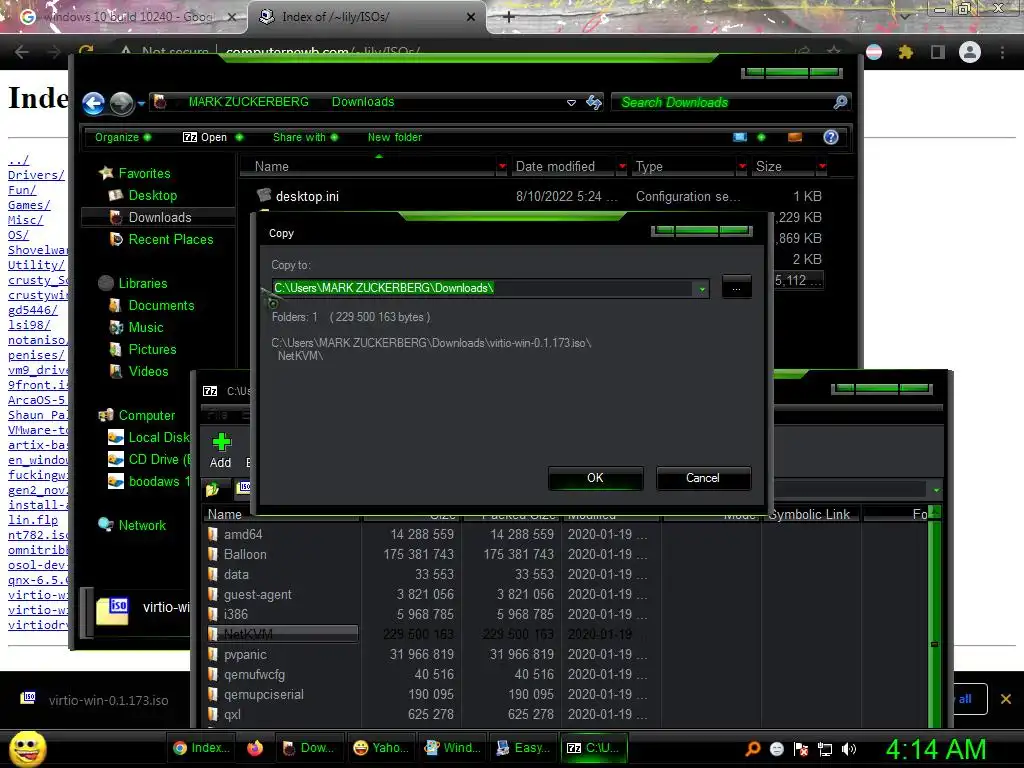Viewport: 1024px width, 768px height.
Task: Click Cancel in the Copy dialog
Action: pyautogui.click(x=703, y=478)
